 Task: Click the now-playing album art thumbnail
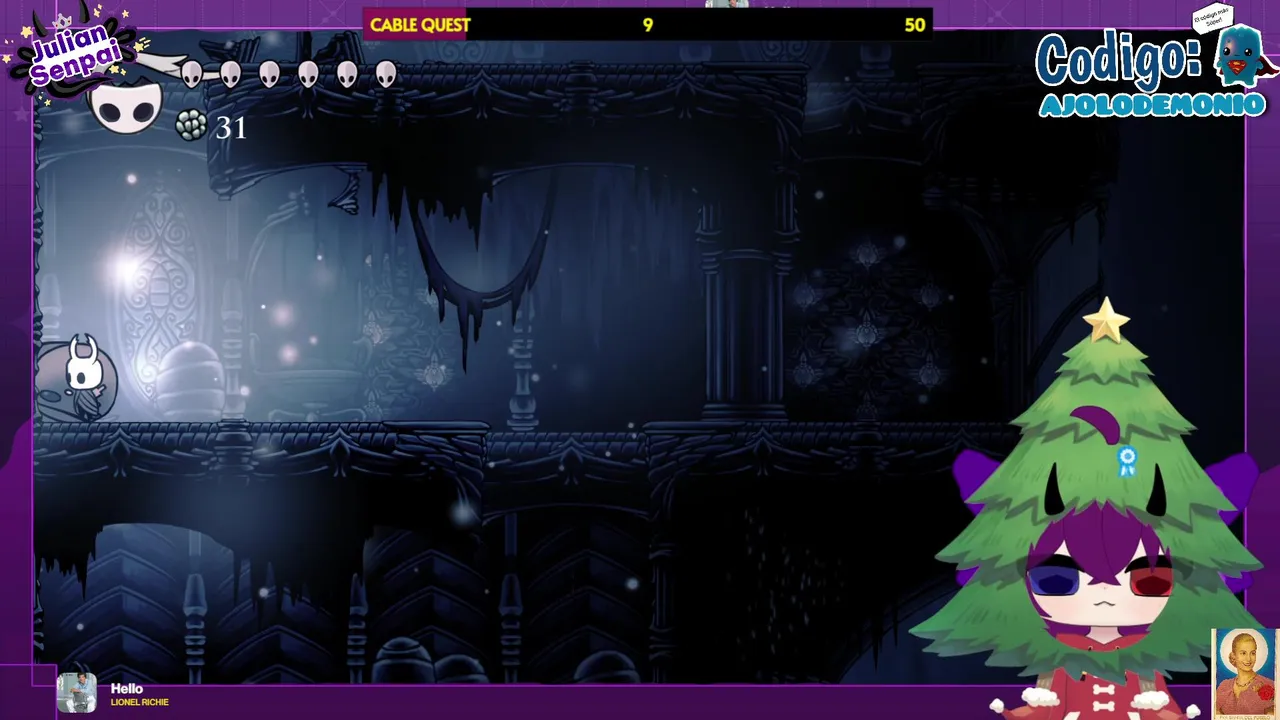pos(76,693)
